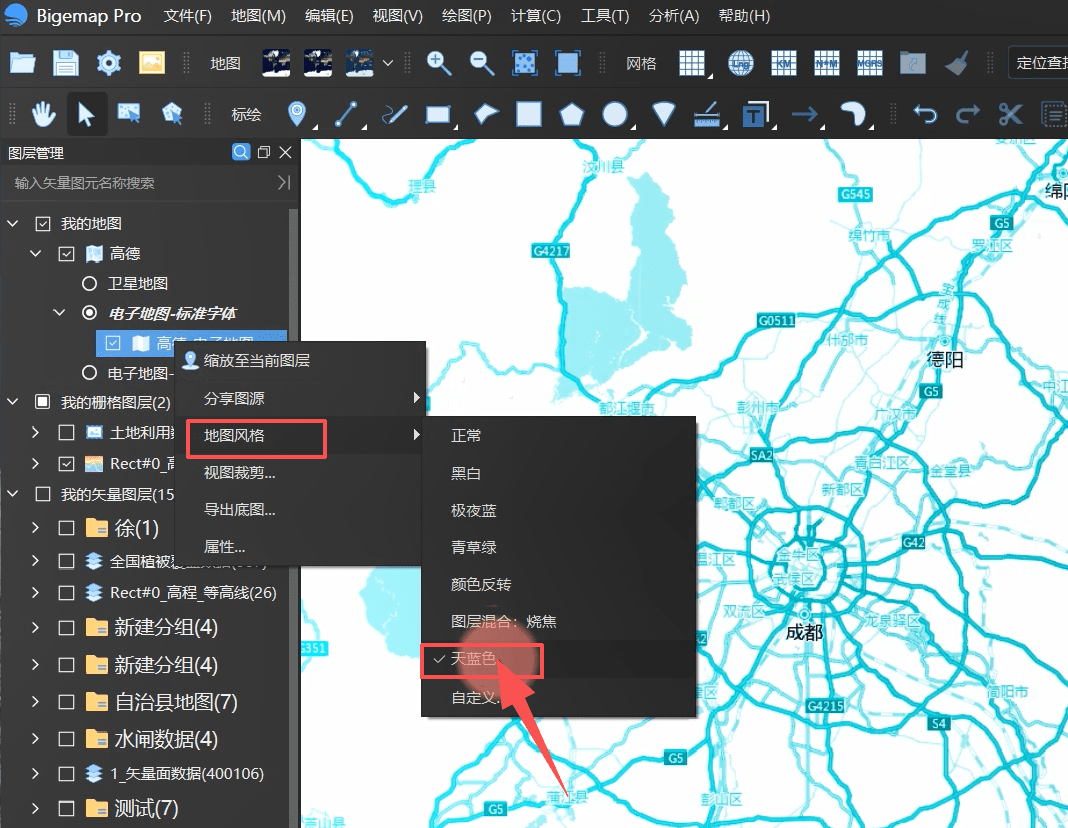Click vector element name search field
Viewport: 1068px width, 828px height.
140,182
